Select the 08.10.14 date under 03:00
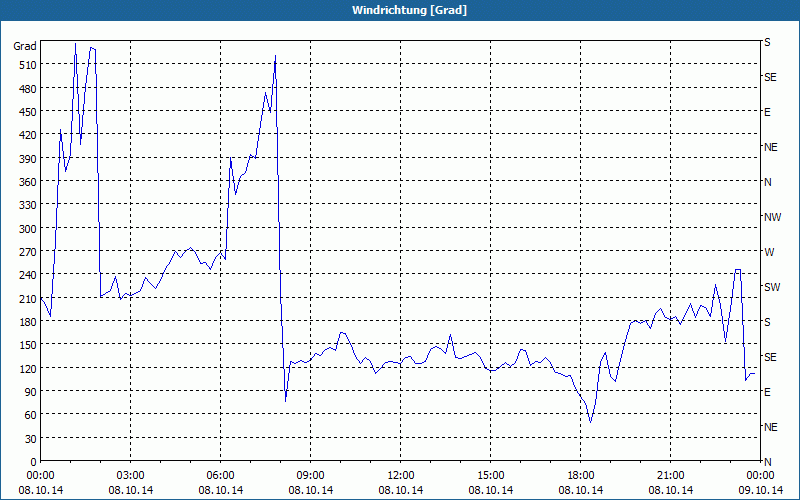This screenshot has width=800, height=500. click(x=131, y=490)
